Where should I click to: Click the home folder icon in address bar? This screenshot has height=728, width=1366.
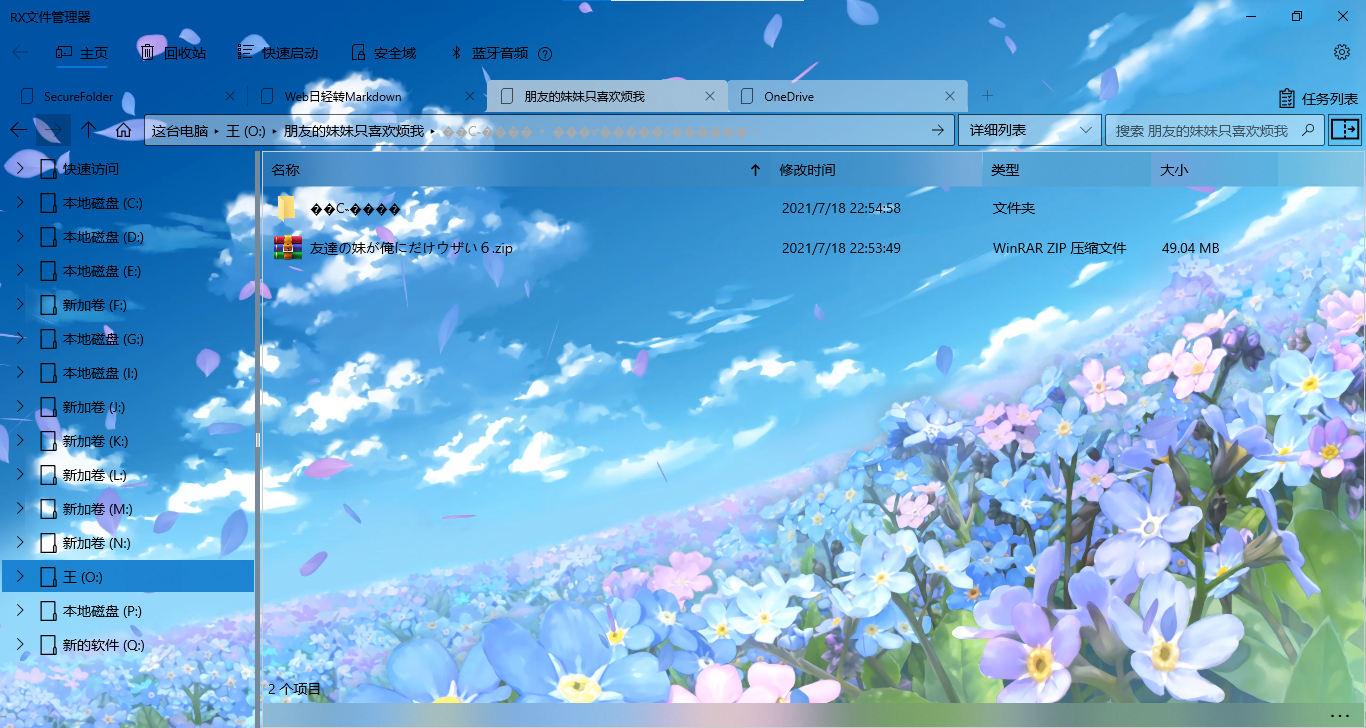[x=124, y=130]
